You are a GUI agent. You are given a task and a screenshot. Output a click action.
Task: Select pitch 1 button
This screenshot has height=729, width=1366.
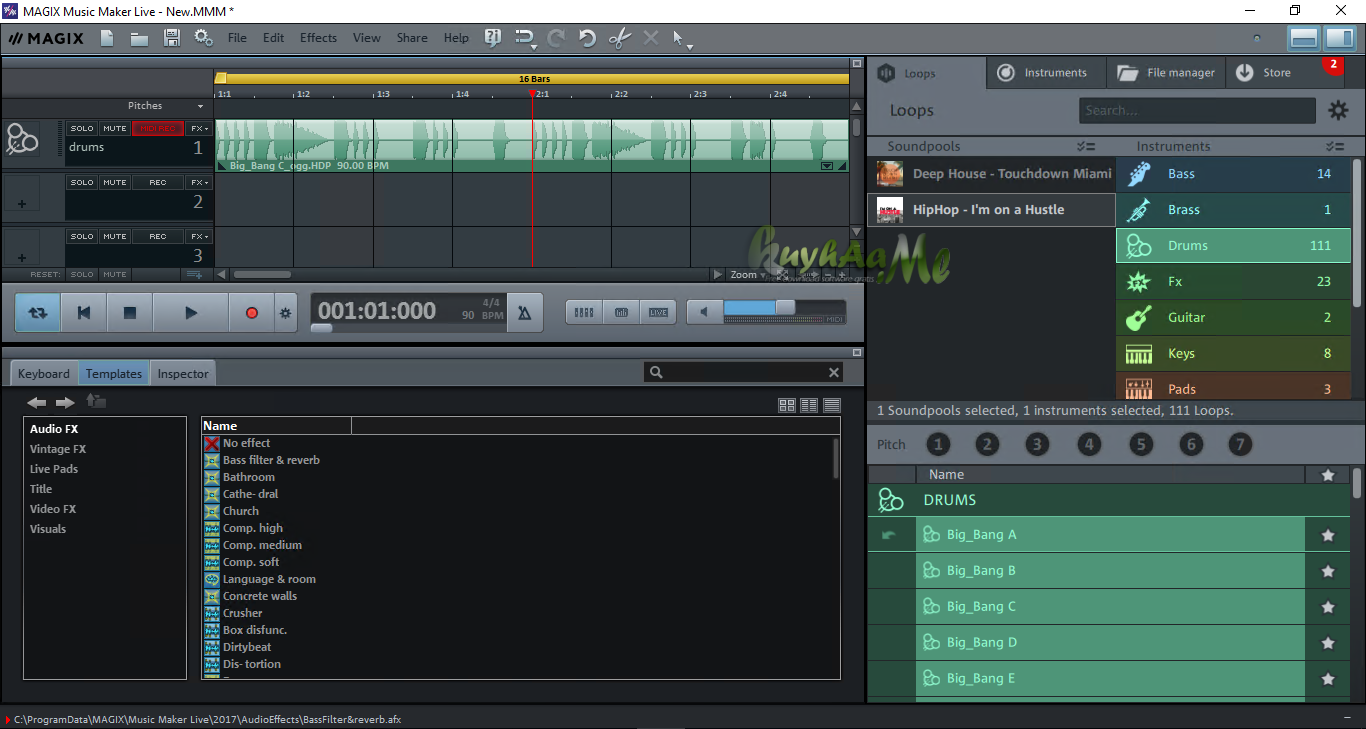(938, 445)
